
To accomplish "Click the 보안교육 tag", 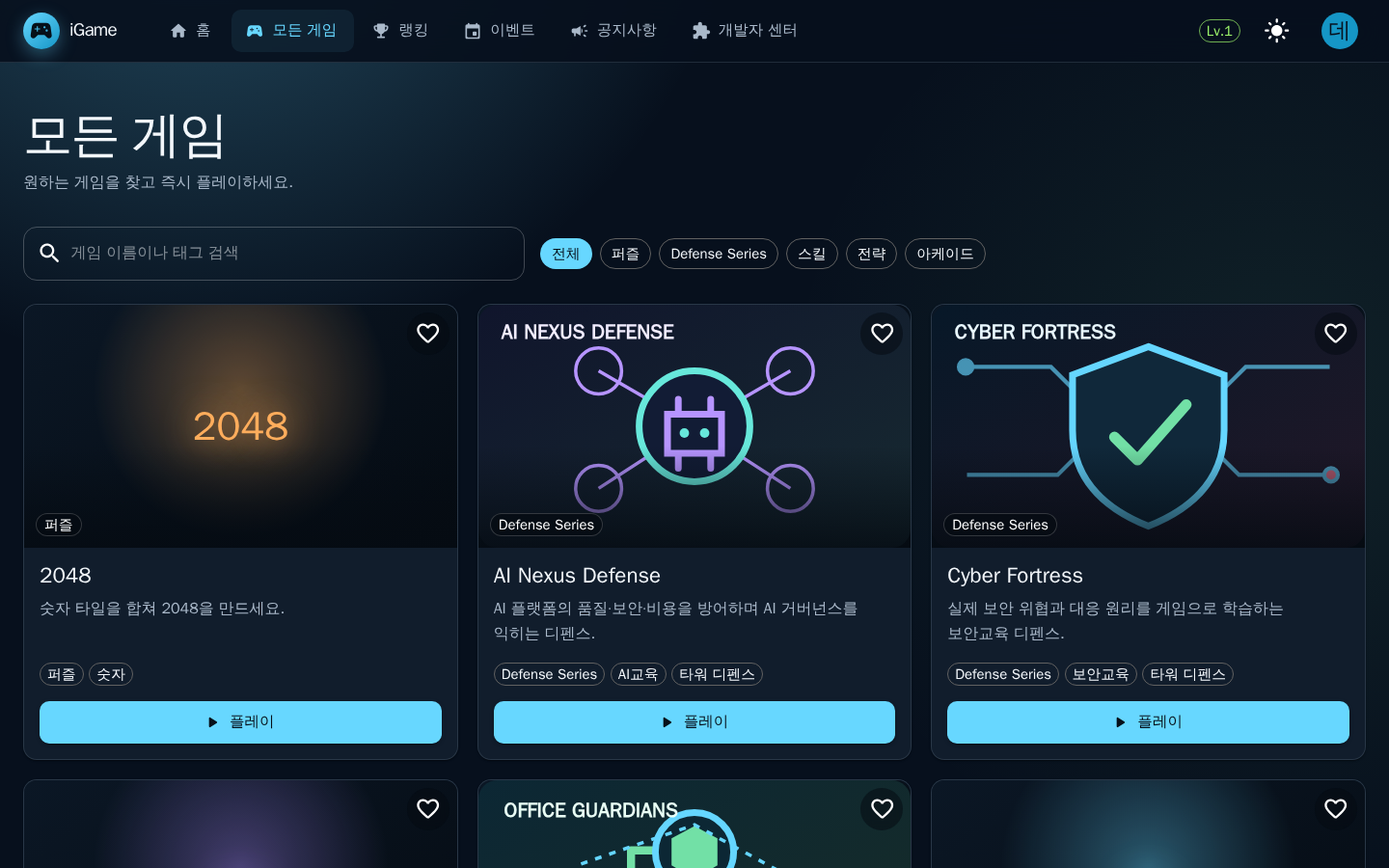I will [1101, 674].
